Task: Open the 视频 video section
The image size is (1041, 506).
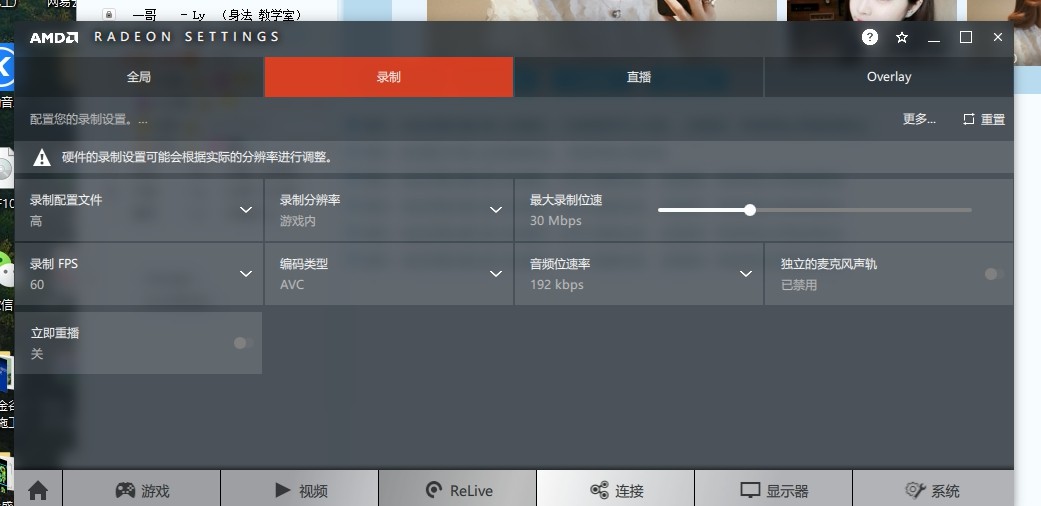Action: point(300,491)
